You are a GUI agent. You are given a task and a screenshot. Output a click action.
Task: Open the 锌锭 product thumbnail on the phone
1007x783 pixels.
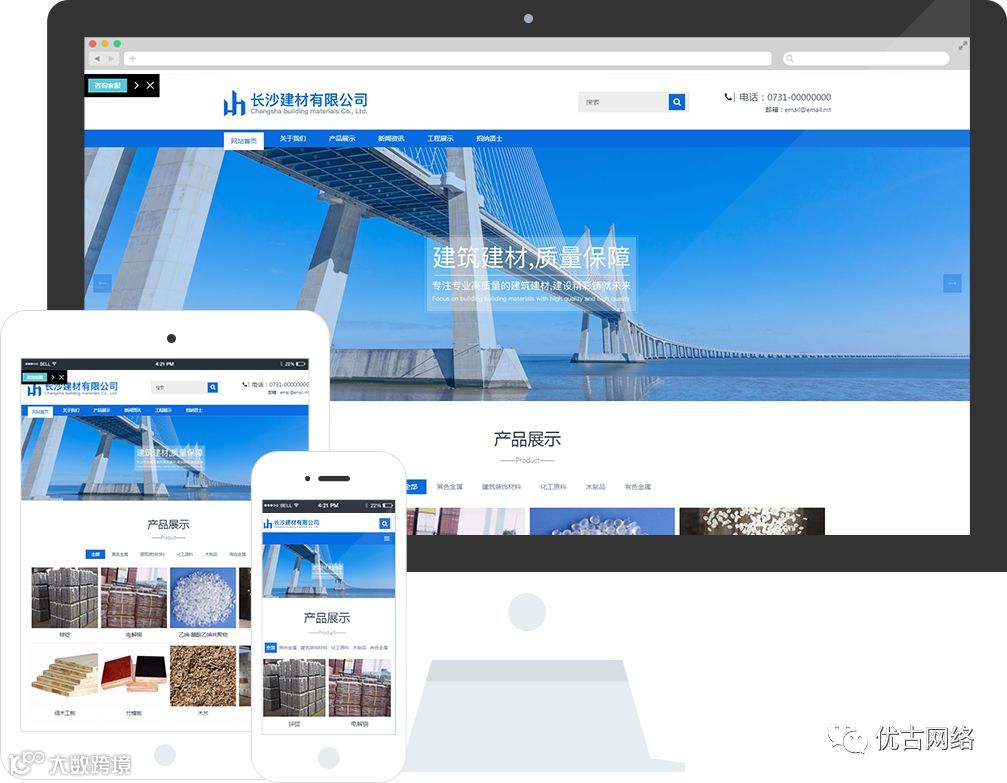pyautogui.click(x=294, y=687)
